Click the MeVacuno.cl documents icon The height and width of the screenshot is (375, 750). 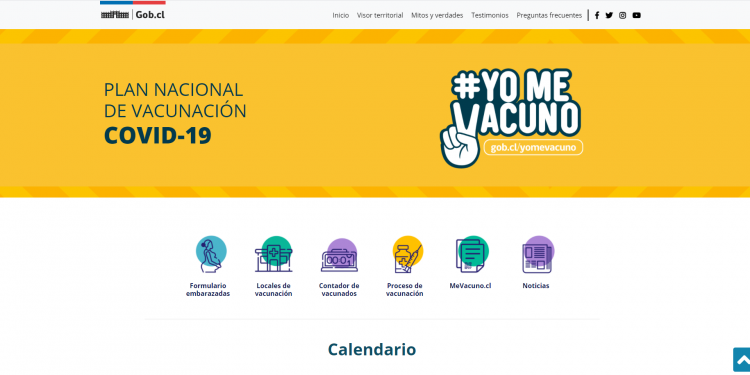[x=472, y=254]
